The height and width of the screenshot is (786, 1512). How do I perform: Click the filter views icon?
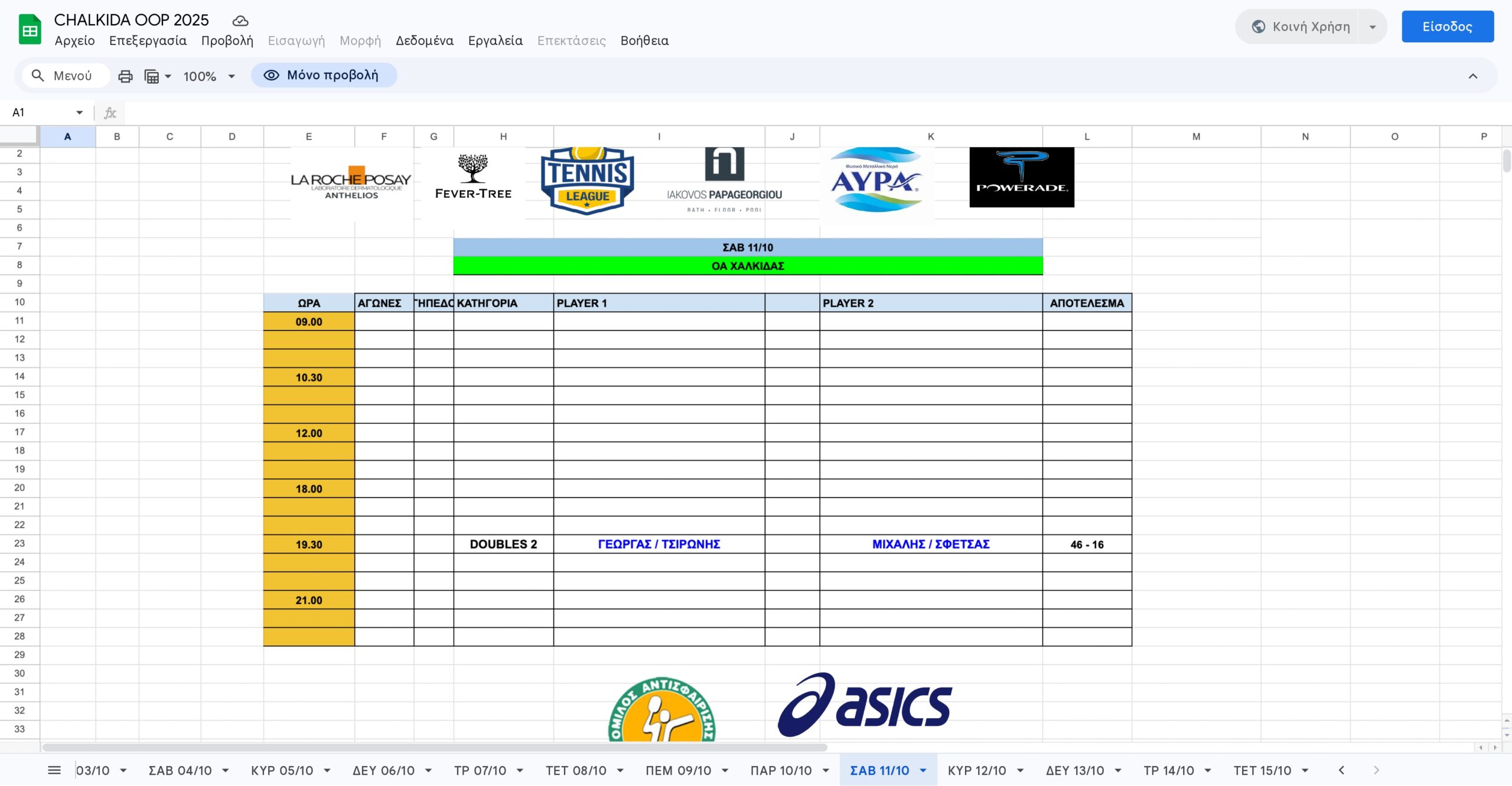point(152,76)
